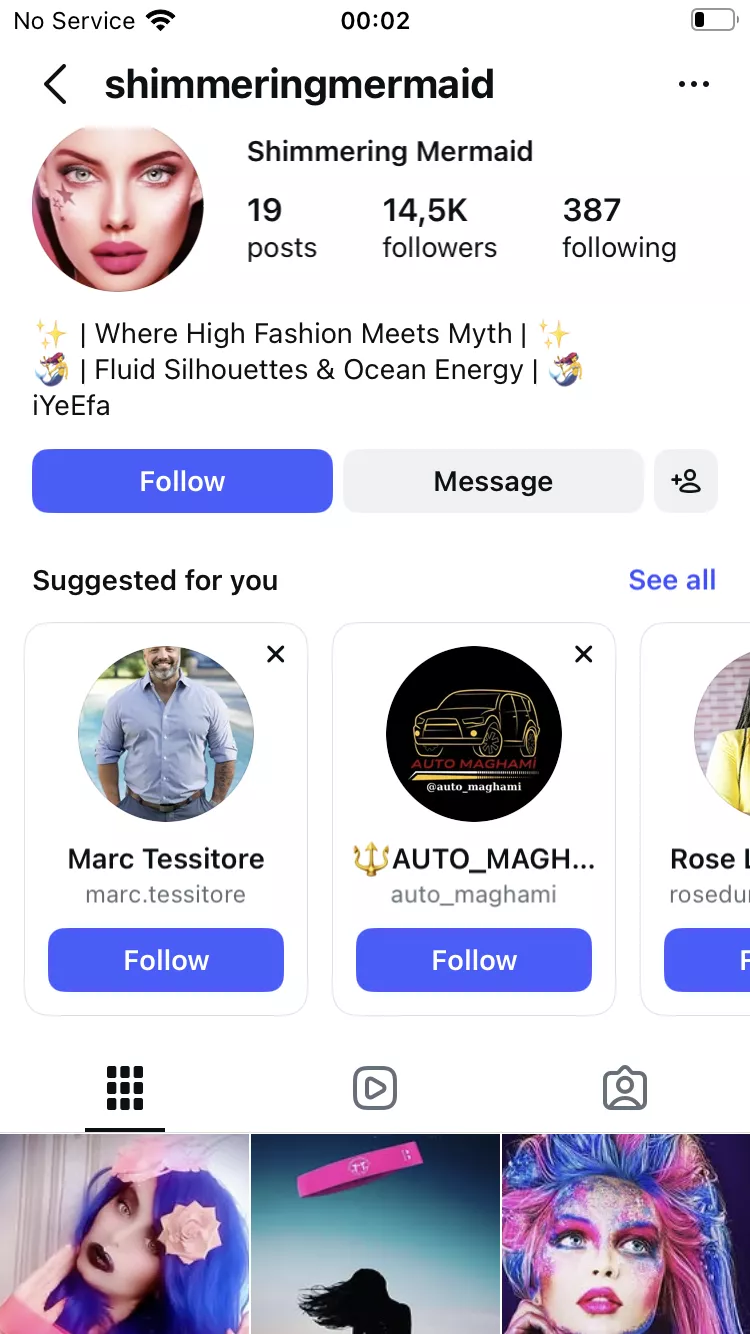Tap the back arrow icon

56,85
